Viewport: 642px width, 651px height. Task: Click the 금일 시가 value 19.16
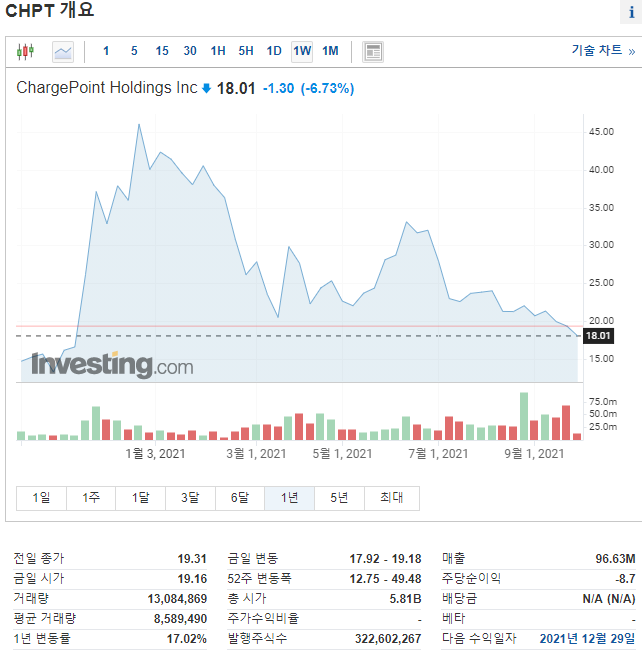pos(192,579)
